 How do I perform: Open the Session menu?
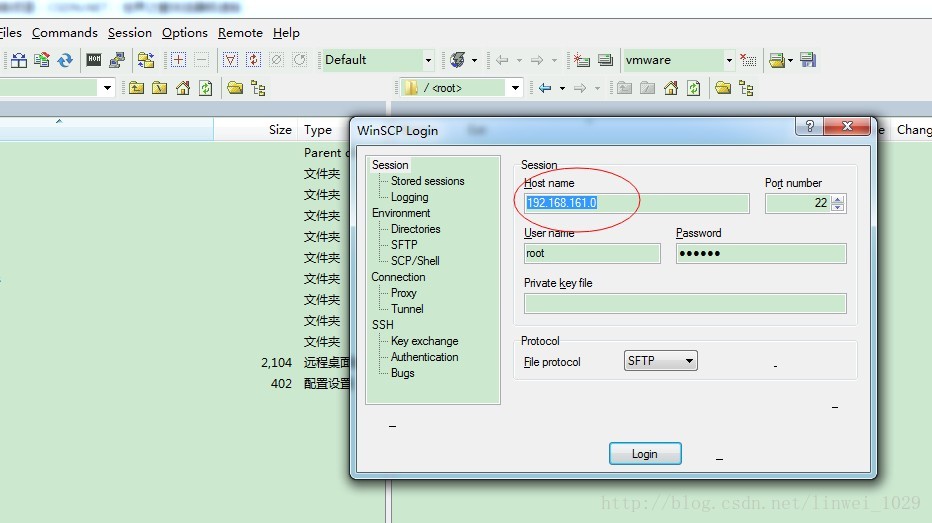[x=130, y=33]
